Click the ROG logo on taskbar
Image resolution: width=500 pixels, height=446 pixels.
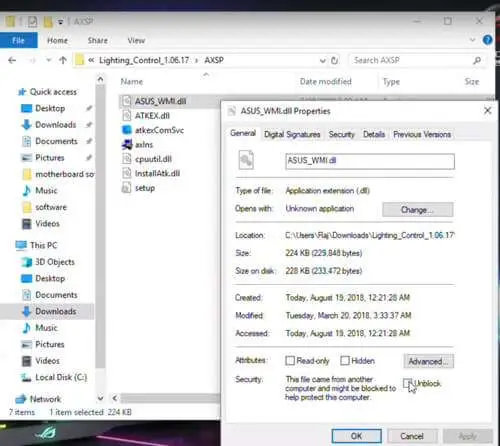[45, 433]
